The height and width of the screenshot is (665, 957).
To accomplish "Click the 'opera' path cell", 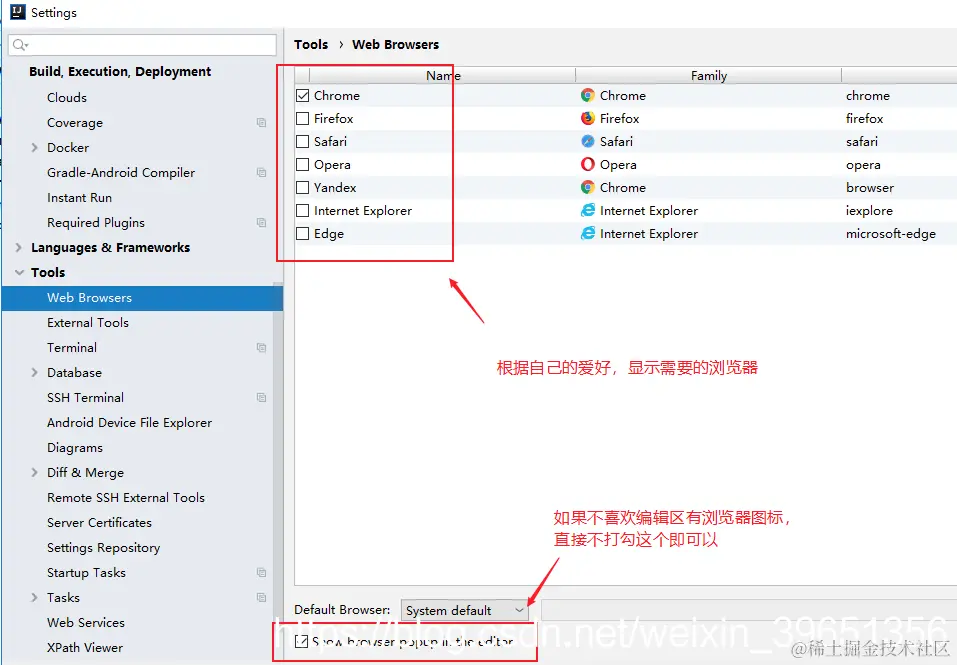I will point(863,165).
